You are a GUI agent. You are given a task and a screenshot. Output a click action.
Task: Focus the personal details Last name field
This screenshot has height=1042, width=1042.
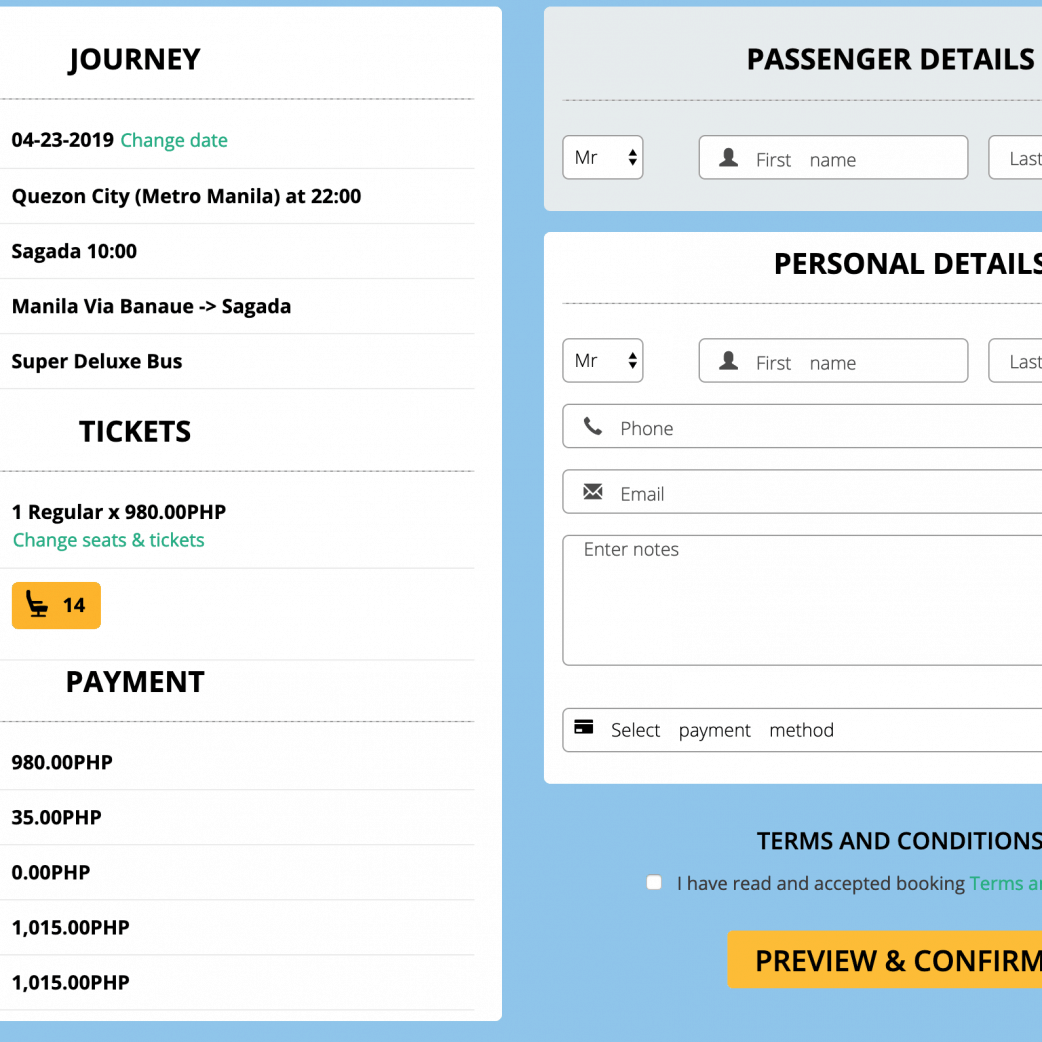pyautogui.click(x=1020, y=362)
